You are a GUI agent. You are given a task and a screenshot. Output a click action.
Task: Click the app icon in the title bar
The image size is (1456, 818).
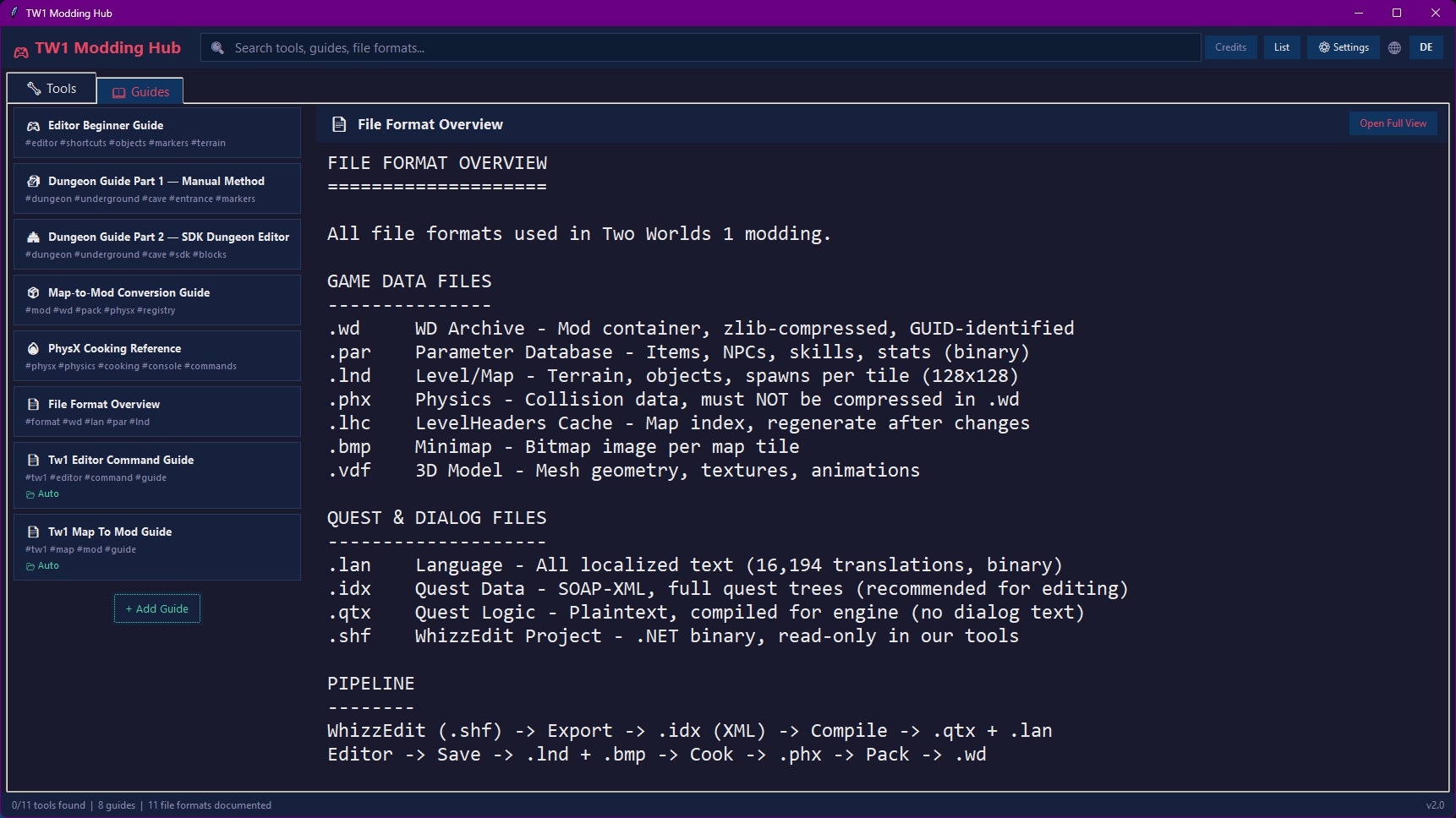click(14, 13)
